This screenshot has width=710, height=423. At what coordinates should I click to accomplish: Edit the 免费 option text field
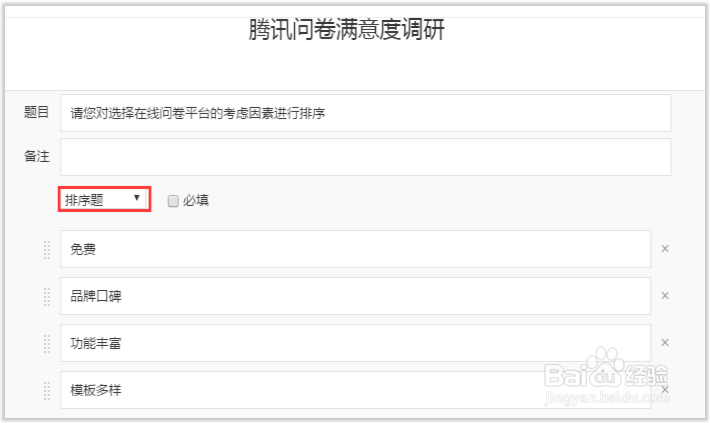pos(355,249)
